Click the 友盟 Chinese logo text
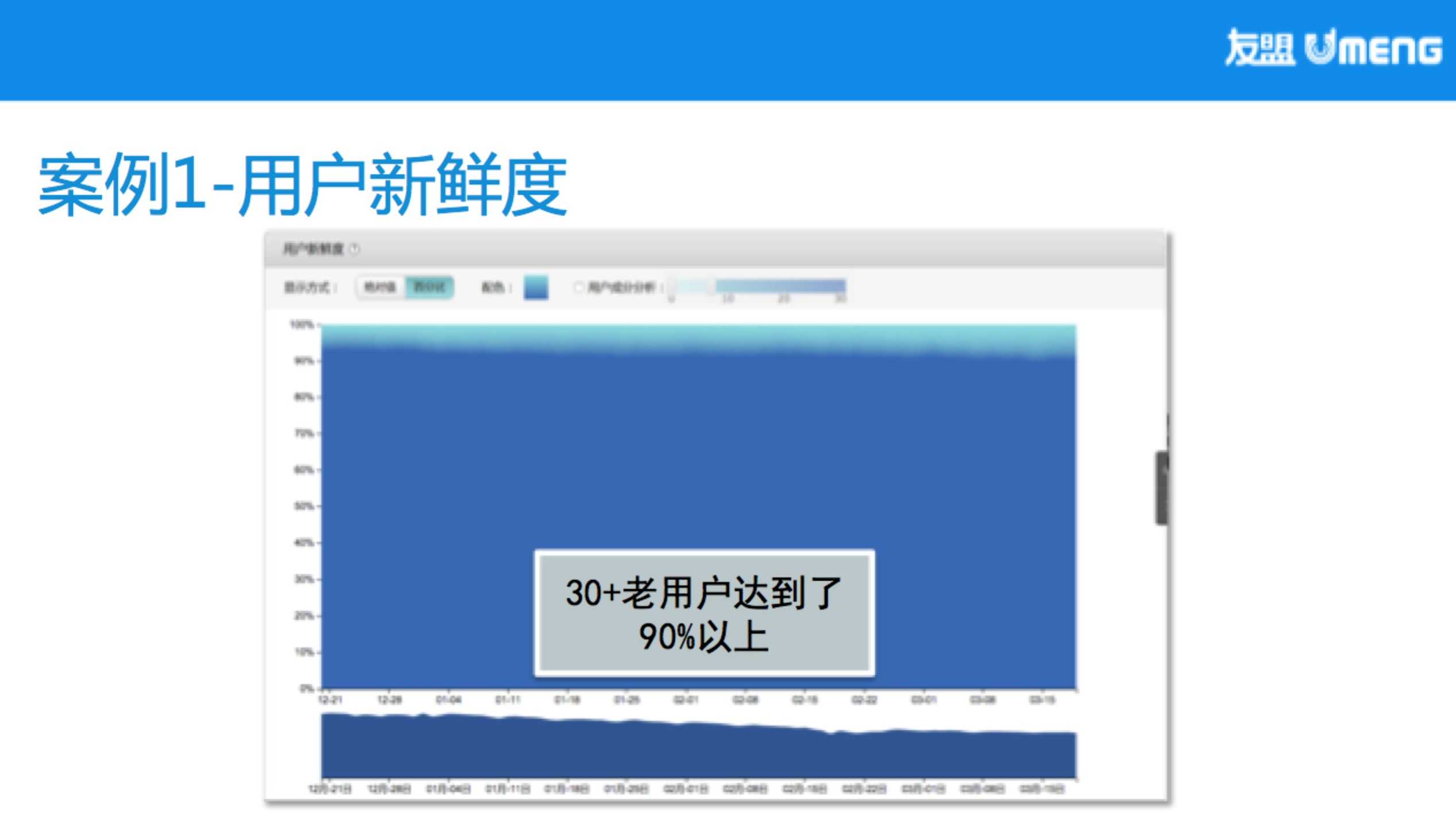This screenshot has height=824, width=1456. click(x=1260, y=48)
